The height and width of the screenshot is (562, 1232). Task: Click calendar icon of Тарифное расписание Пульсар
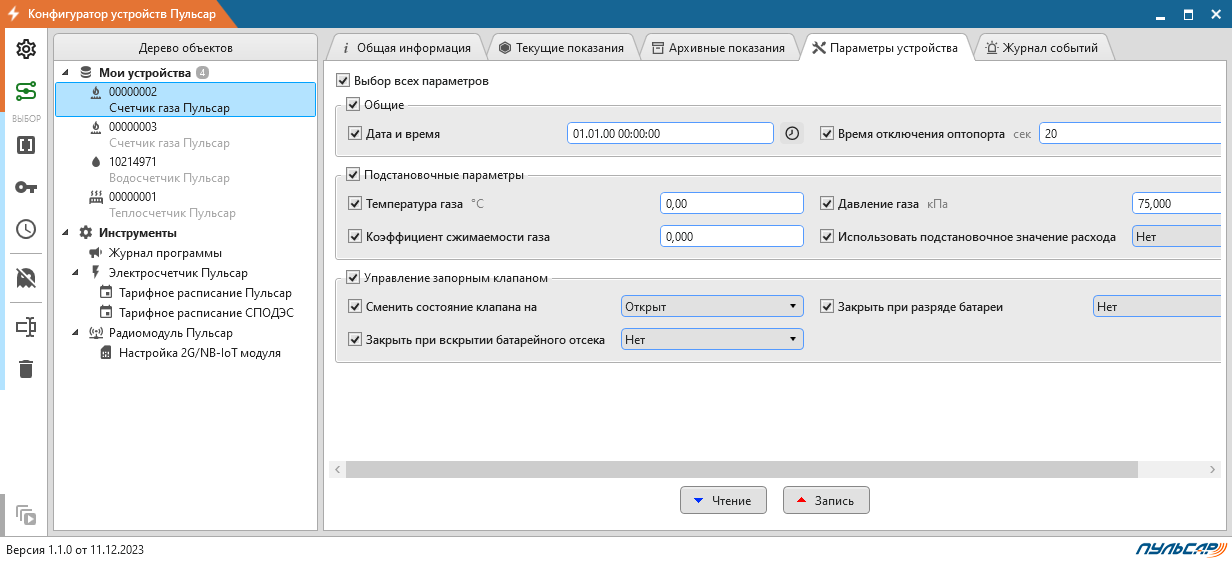105,293
